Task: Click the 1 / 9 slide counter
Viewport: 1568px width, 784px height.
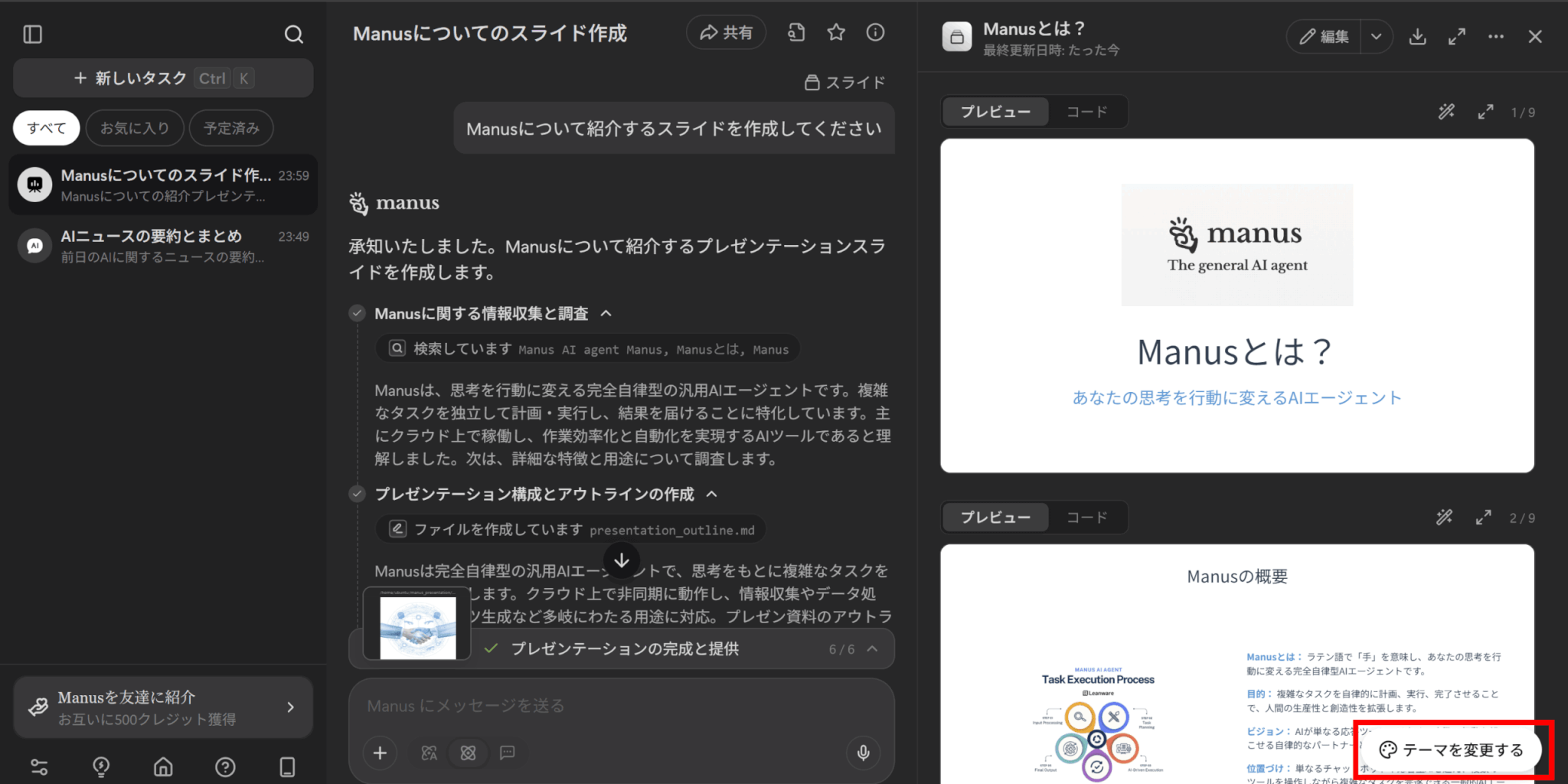Action: pyautogui.click(x=1523, y=113)
